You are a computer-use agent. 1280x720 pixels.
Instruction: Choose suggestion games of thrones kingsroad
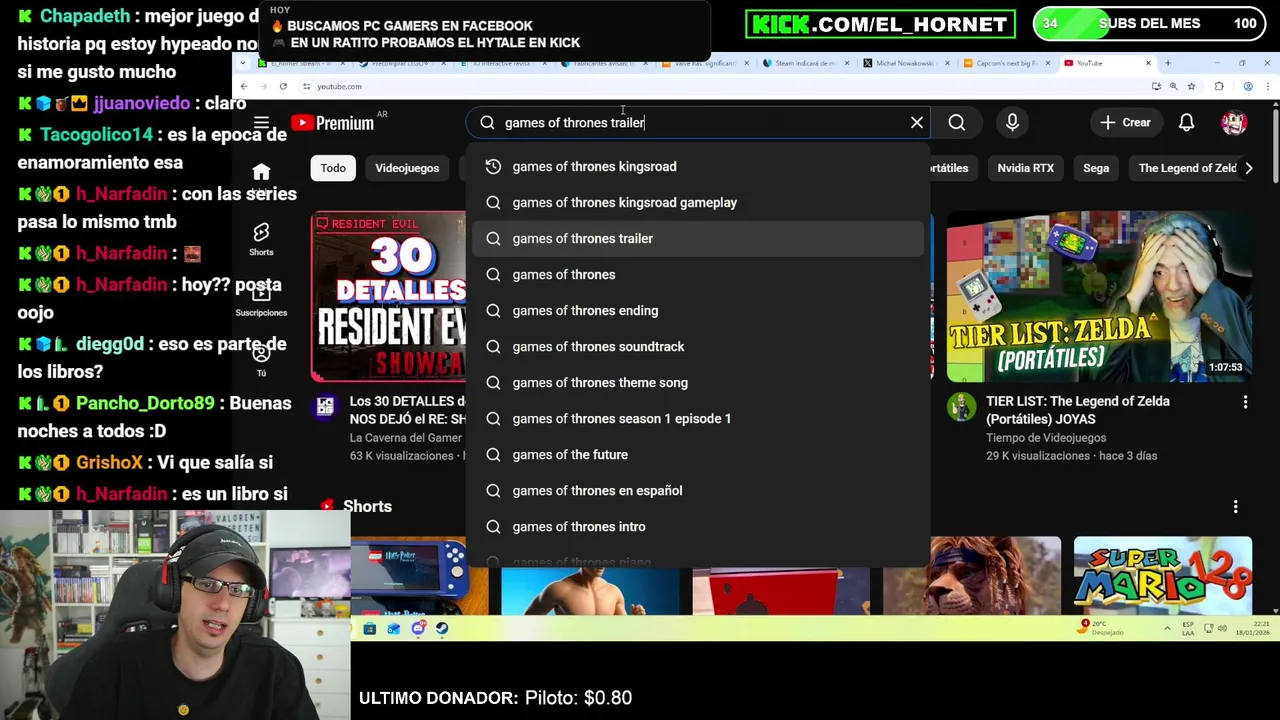click(x=697, y=166)
